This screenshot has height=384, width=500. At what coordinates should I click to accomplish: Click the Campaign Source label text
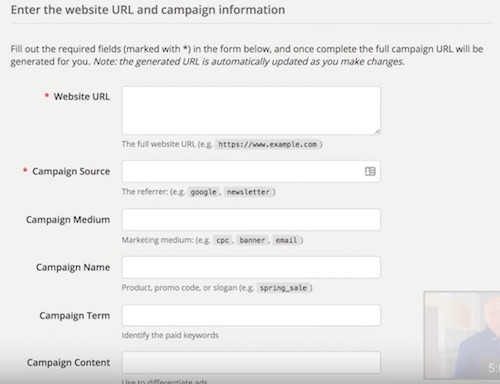71,171
